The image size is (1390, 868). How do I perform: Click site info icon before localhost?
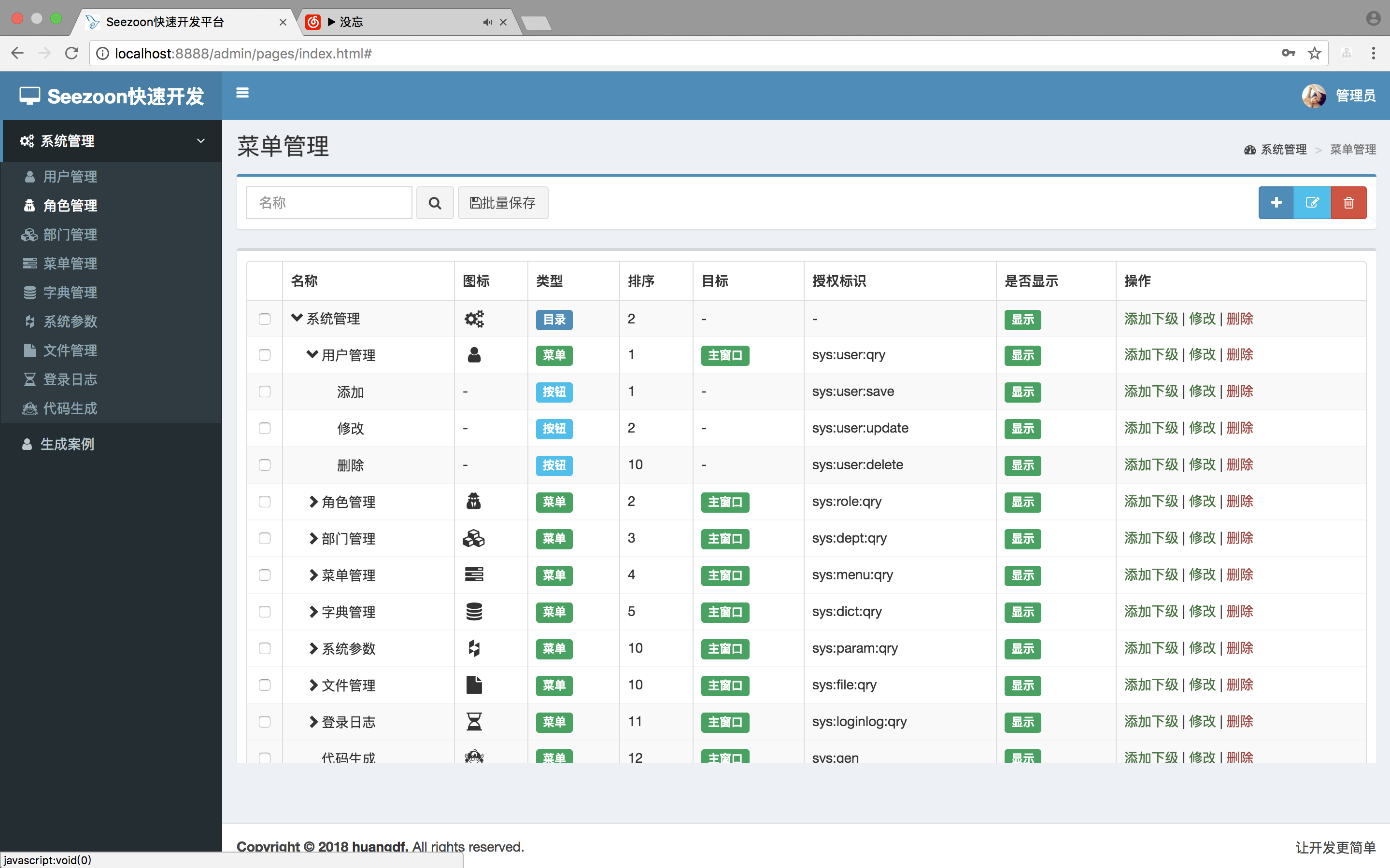coord(102,54)
